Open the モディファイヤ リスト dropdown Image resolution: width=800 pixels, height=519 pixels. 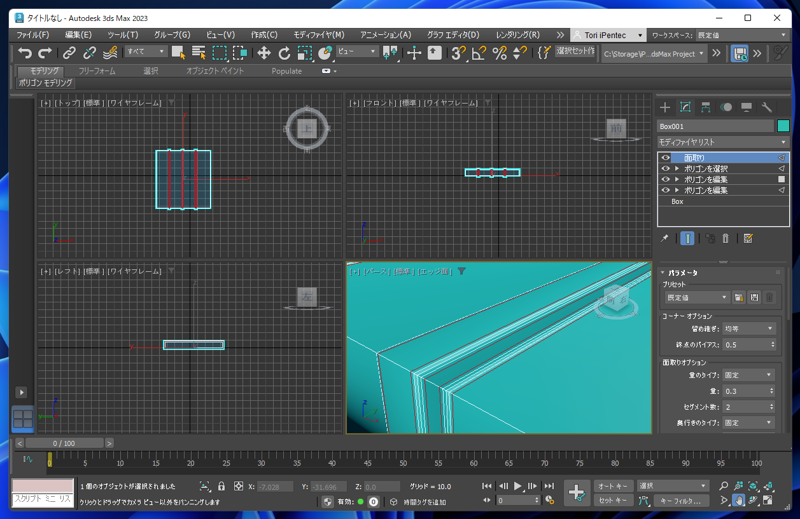723,142
